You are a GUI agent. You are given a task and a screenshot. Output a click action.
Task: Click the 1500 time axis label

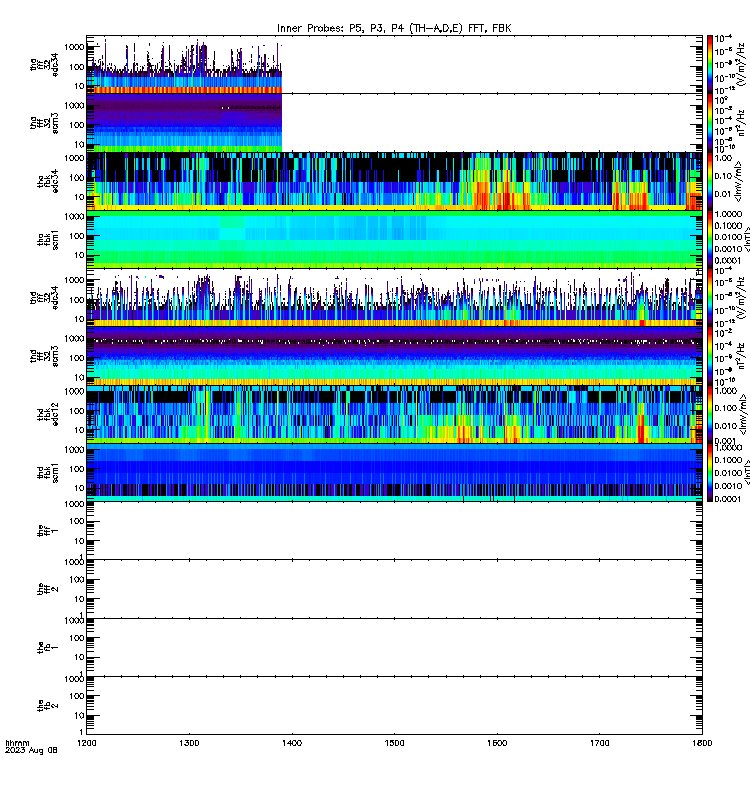tap(394, 743)
